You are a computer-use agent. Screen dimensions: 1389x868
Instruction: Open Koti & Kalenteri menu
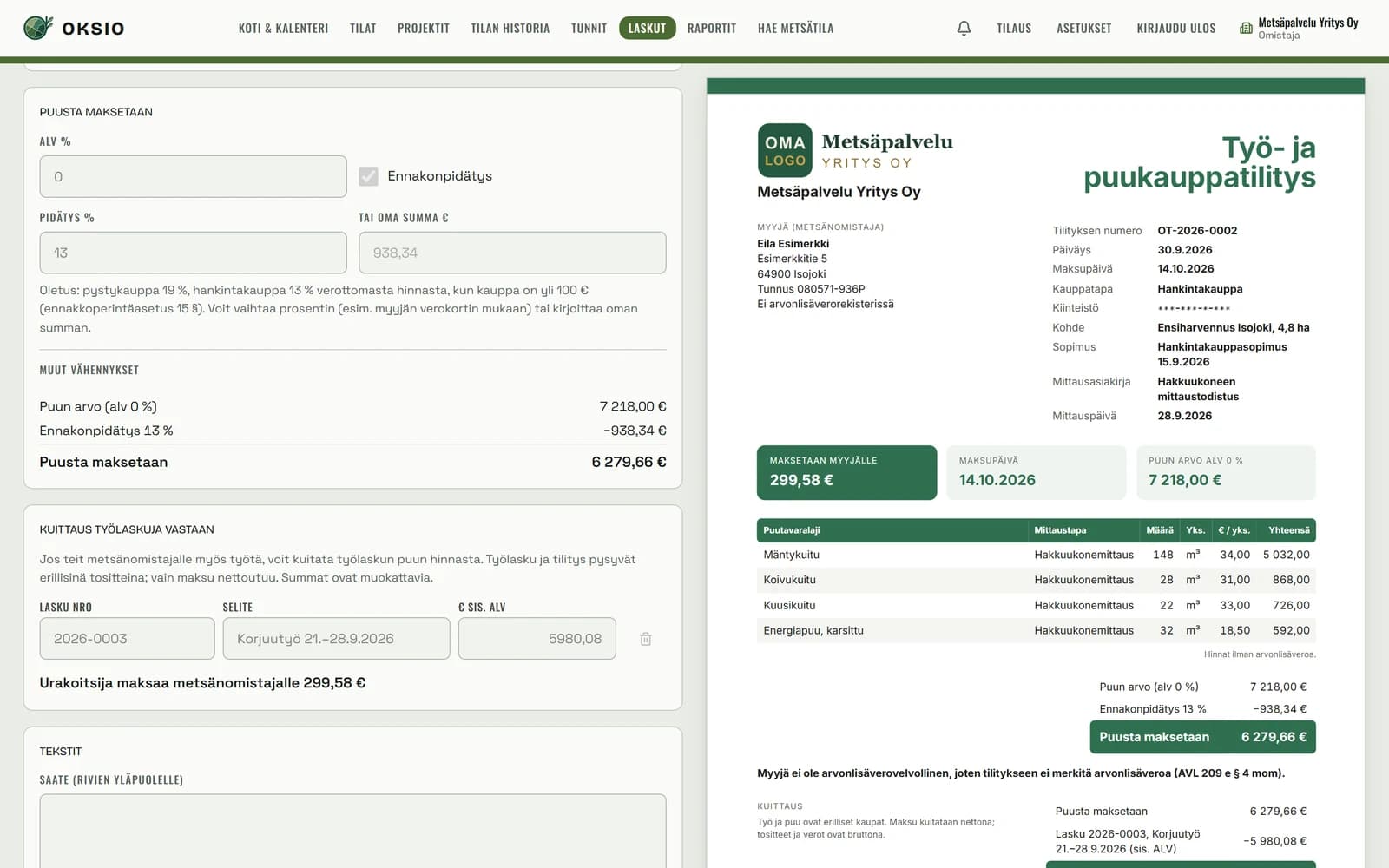[x=283, y=29]
